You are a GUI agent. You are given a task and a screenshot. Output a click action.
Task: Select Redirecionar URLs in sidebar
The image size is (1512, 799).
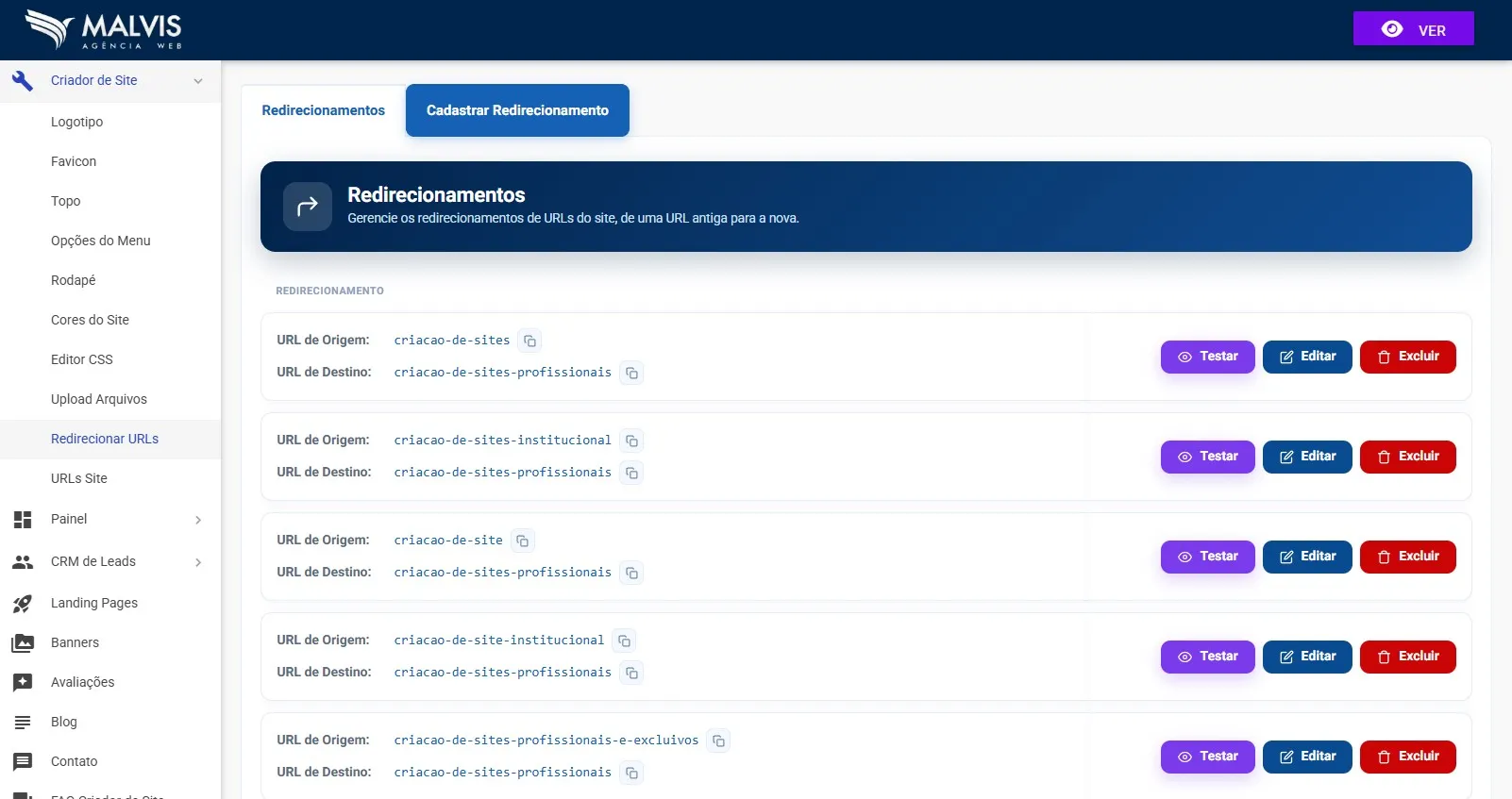click(110, 439)
